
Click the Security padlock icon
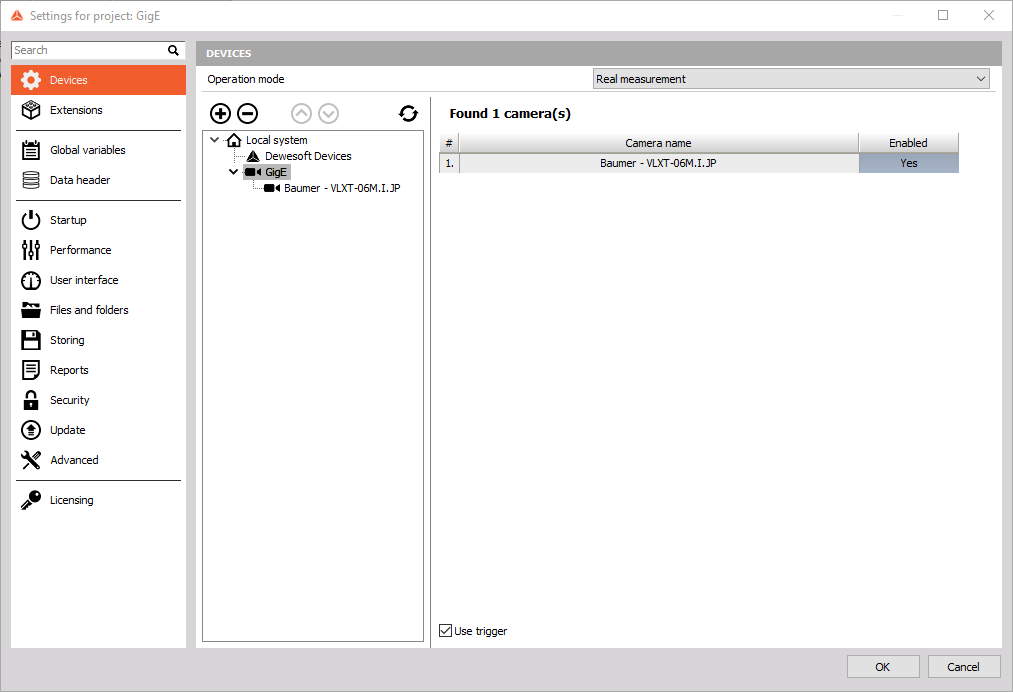pos(31,400)
